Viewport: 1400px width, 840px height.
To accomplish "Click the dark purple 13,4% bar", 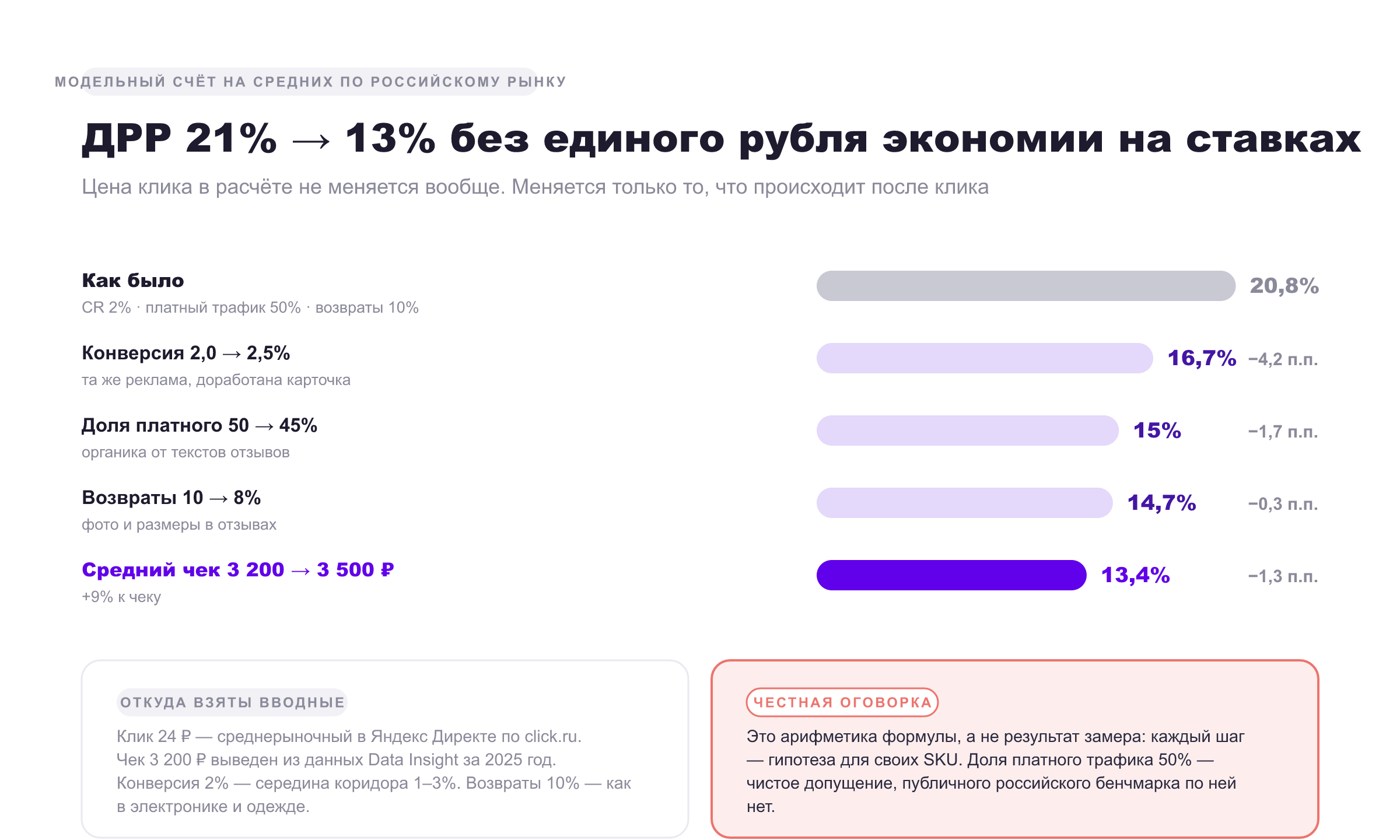I will click(951, 575).
